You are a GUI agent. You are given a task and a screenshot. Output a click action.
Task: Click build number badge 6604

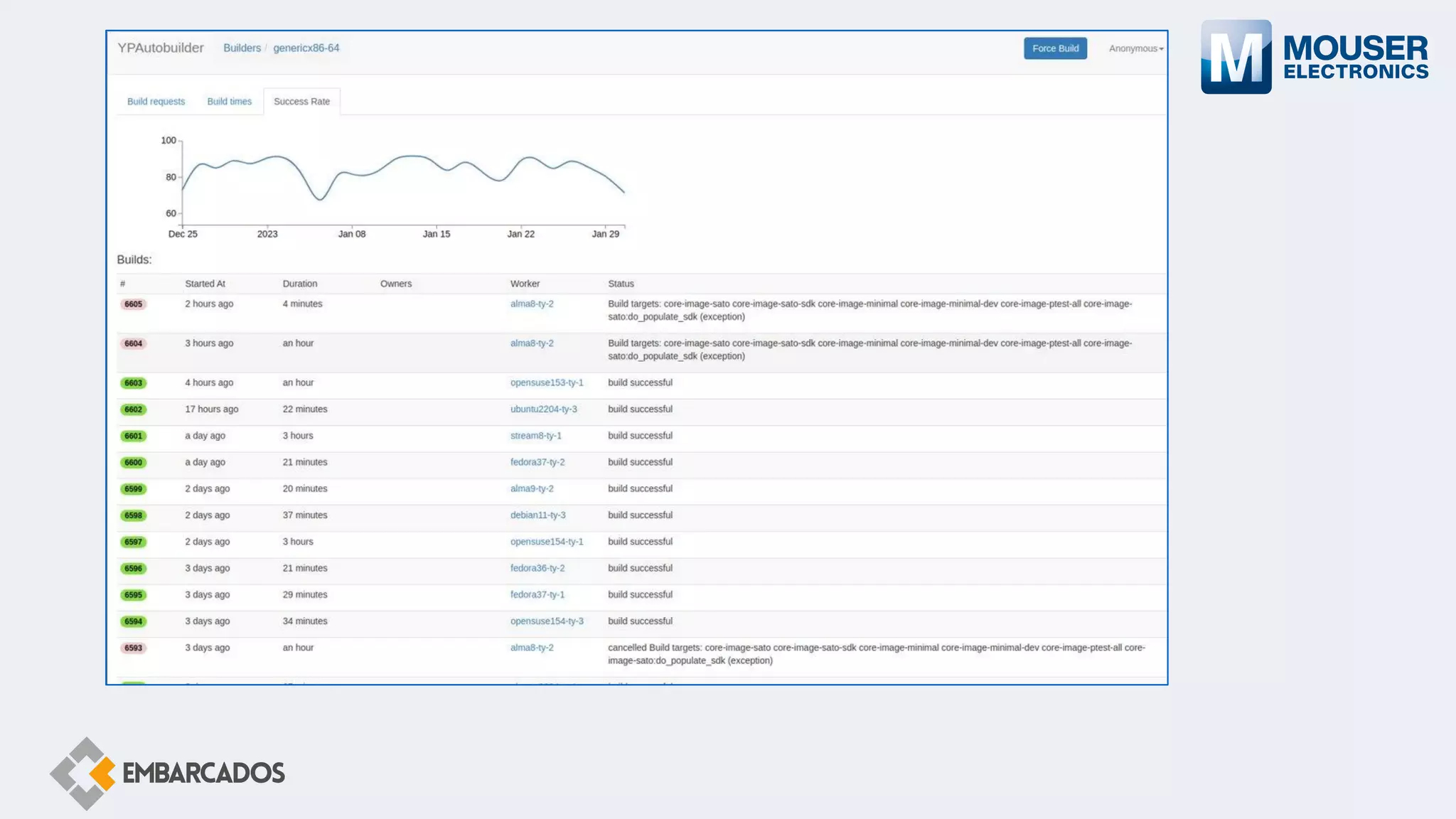coord(133,343)
